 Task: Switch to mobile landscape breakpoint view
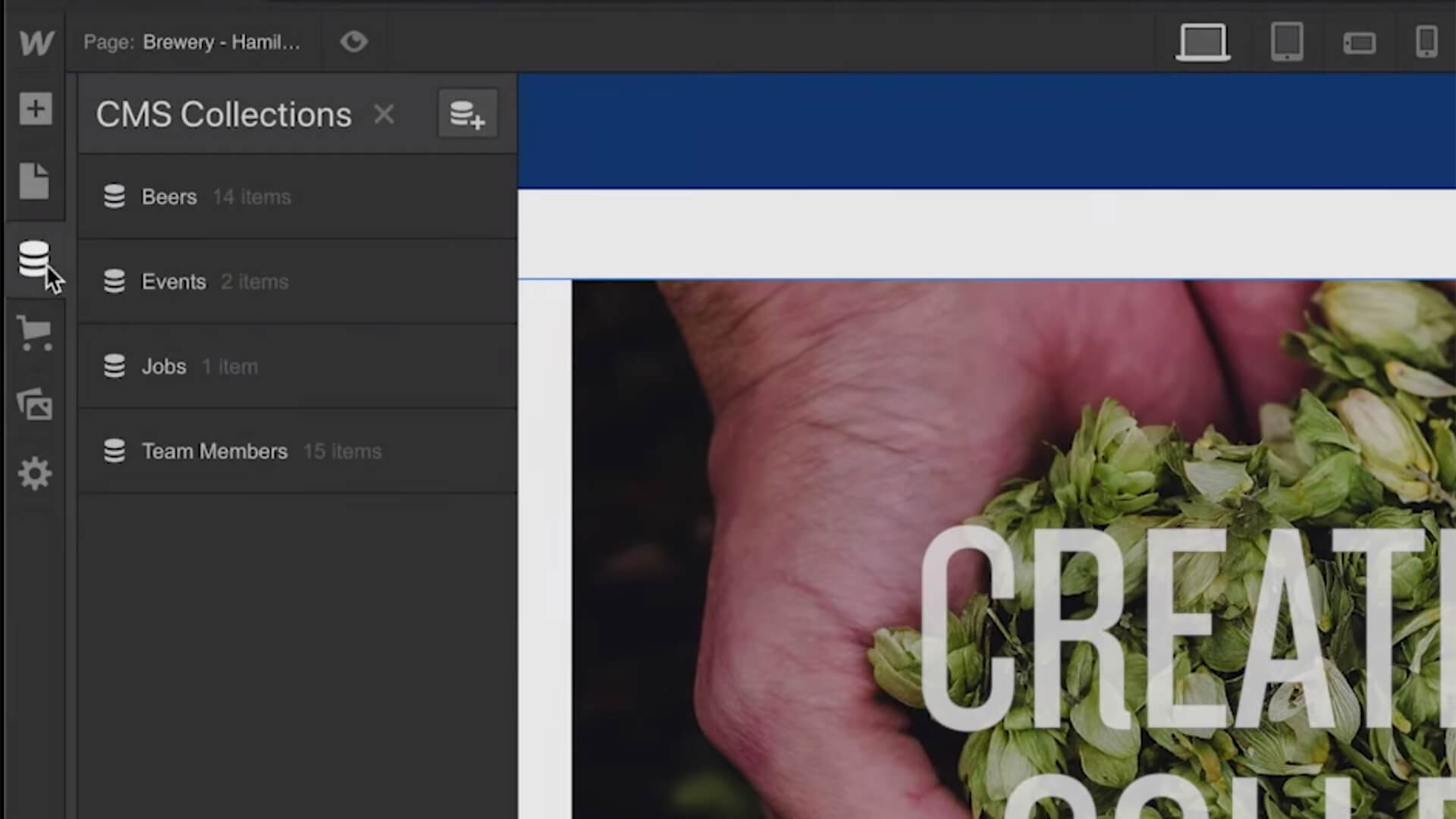pos(1359,42)
